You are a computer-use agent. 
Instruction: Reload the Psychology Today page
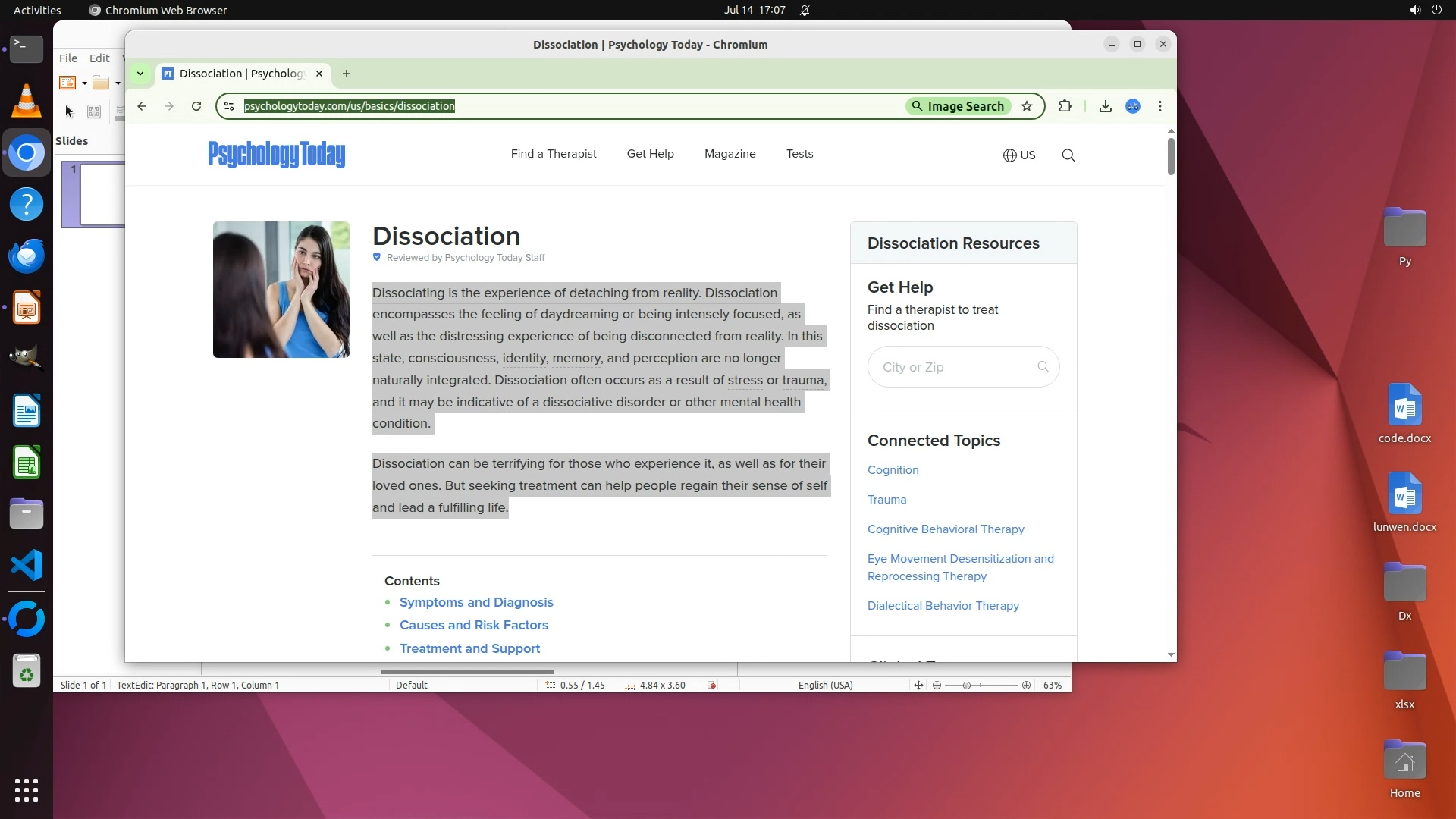coord(196,106)
